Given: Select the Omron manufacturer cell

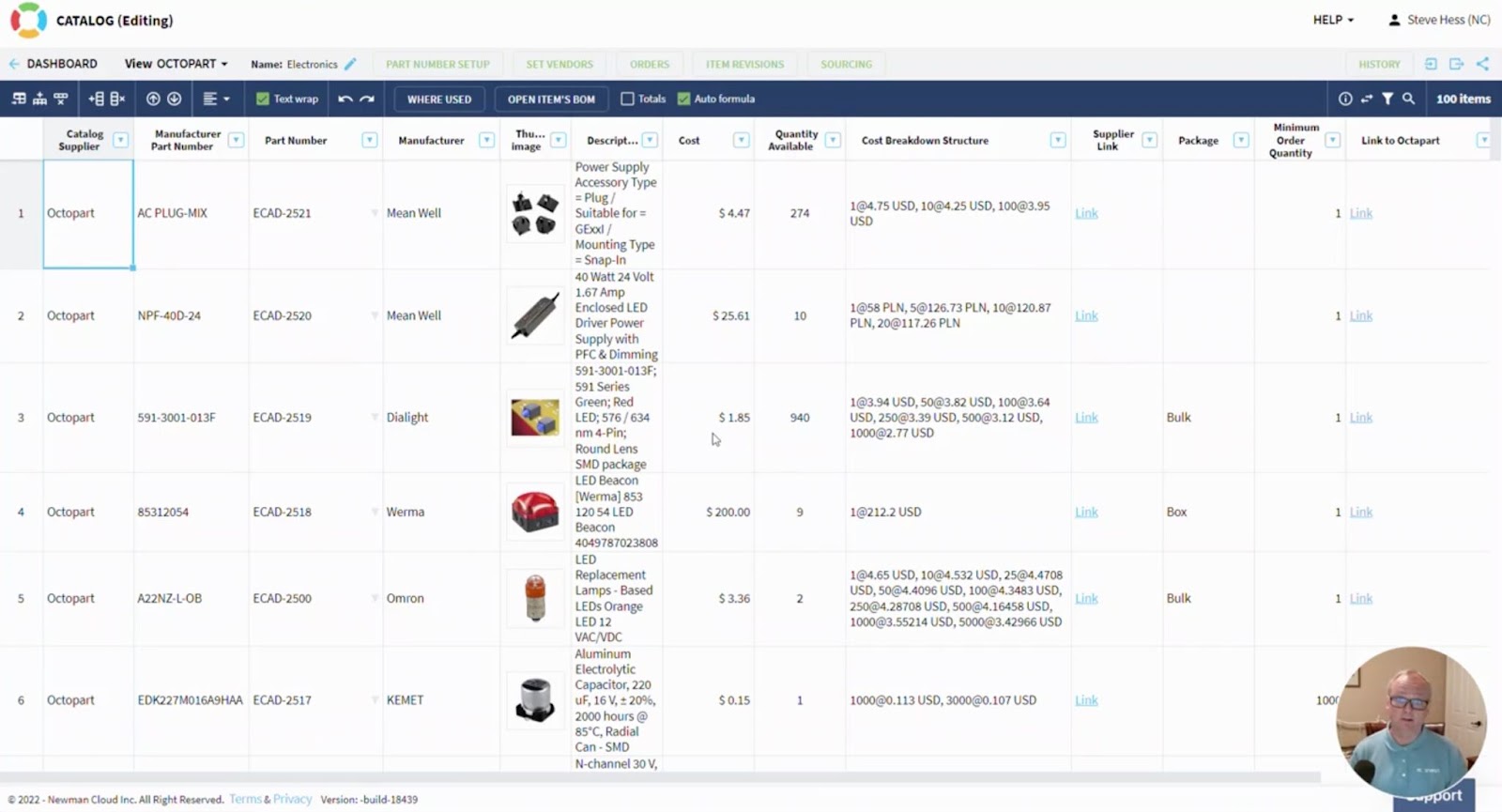Looking at the screenshot, I should click(440, 598).
